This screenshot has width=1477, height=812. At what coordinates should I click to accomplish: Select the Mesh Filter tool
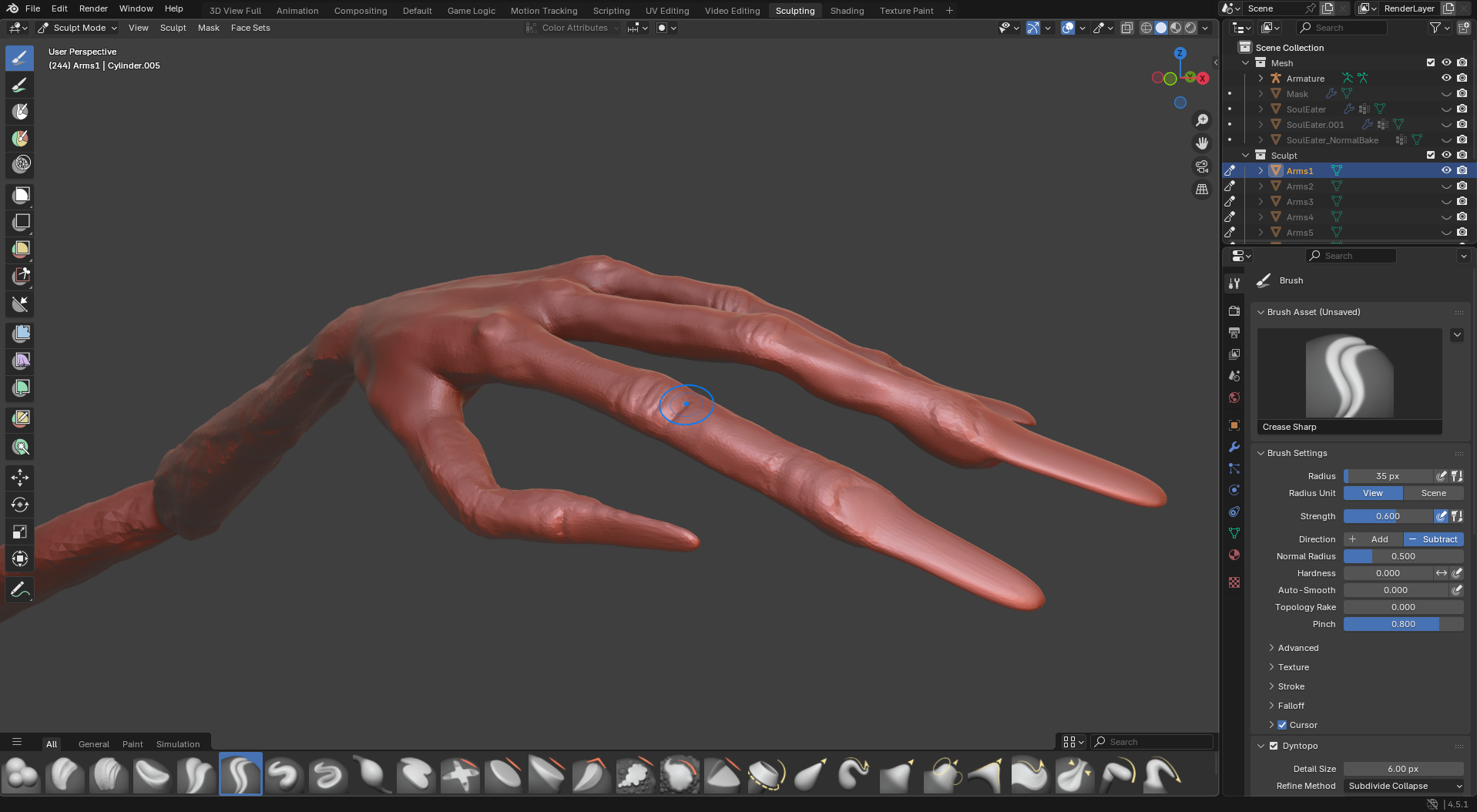pos(20,334)
